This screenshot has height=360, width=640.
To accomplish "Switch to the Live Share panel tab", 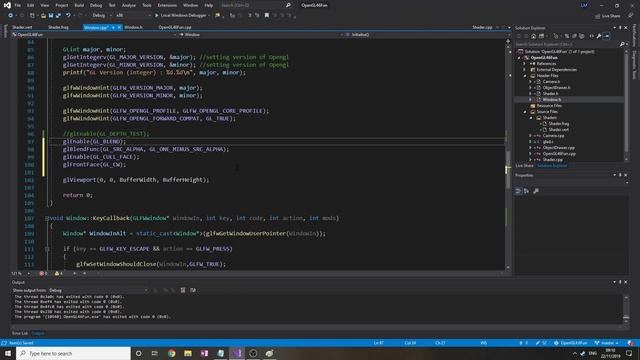I will (524, 166).
